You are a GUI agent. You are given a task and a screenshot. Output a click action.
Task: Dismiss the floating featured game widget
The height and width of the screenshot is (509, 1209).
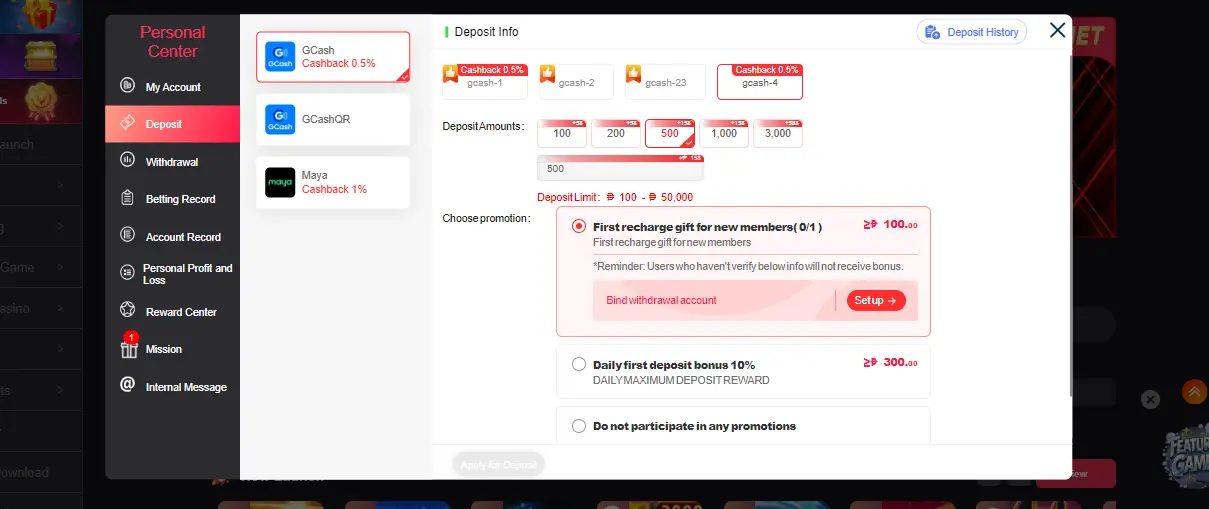[1150, 399]
